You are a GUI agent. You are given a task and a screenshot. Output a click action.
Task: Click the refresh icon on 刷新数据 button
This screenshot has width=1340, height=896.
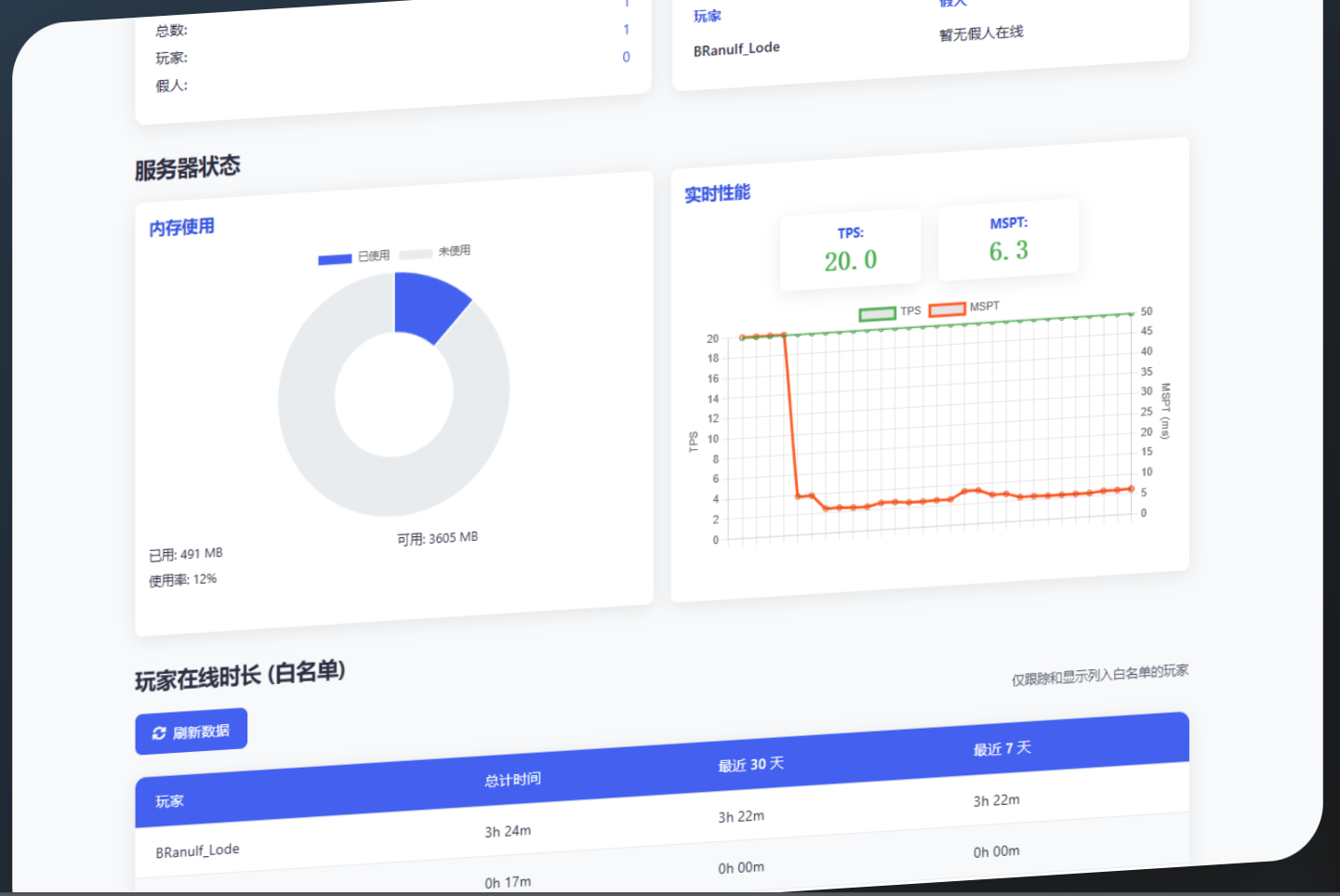click(160, 733)
